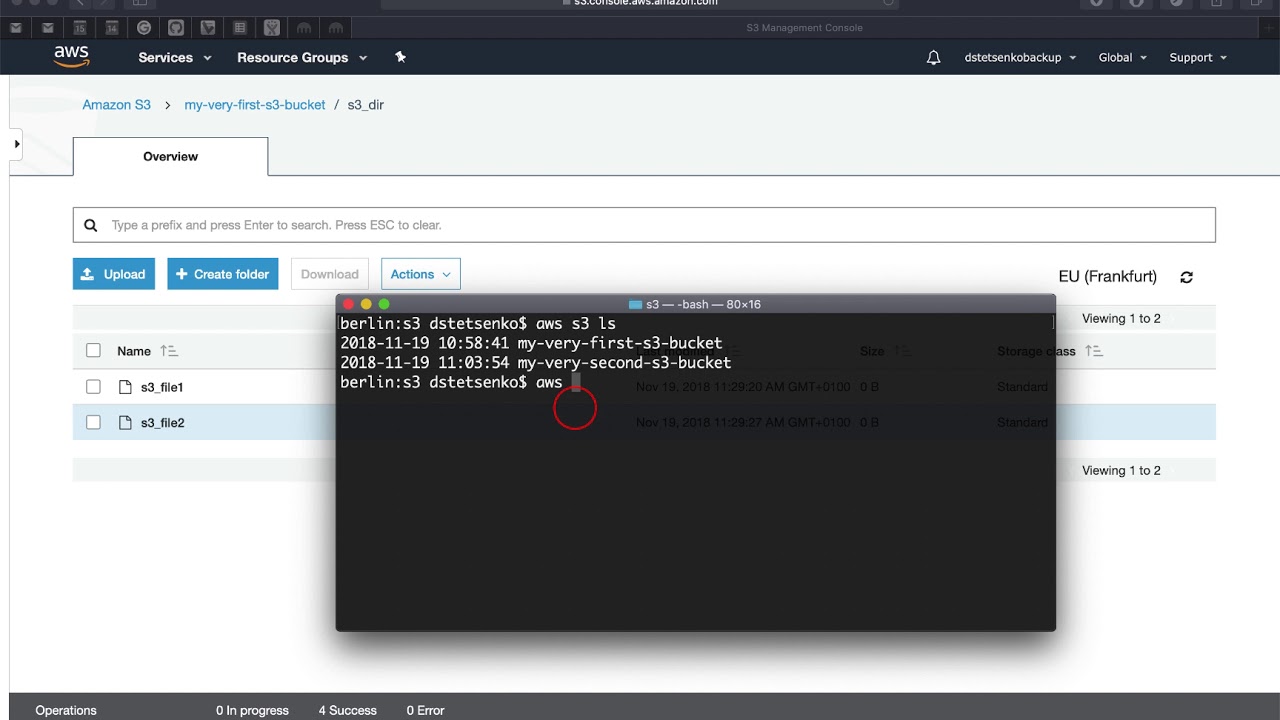Open the Global region dropdown
The width and height of the screenshot is (1280, 720).
(x=1122, y=58)
